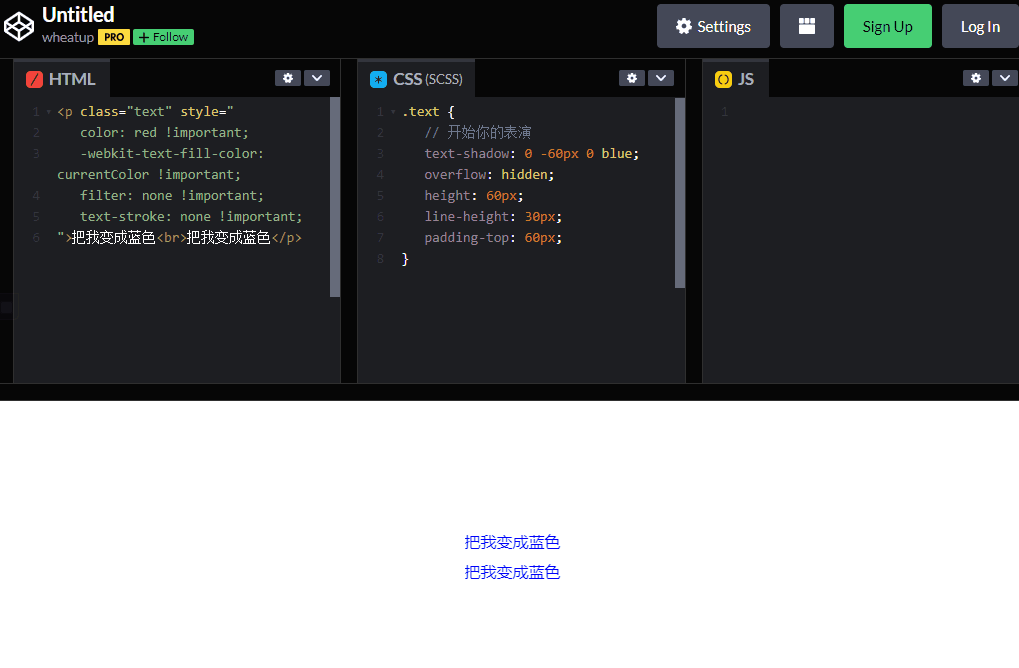Collapse the .text CSS rule fold arrow
This screenshot has height=668, width=1019.
[x=393, y=112]
